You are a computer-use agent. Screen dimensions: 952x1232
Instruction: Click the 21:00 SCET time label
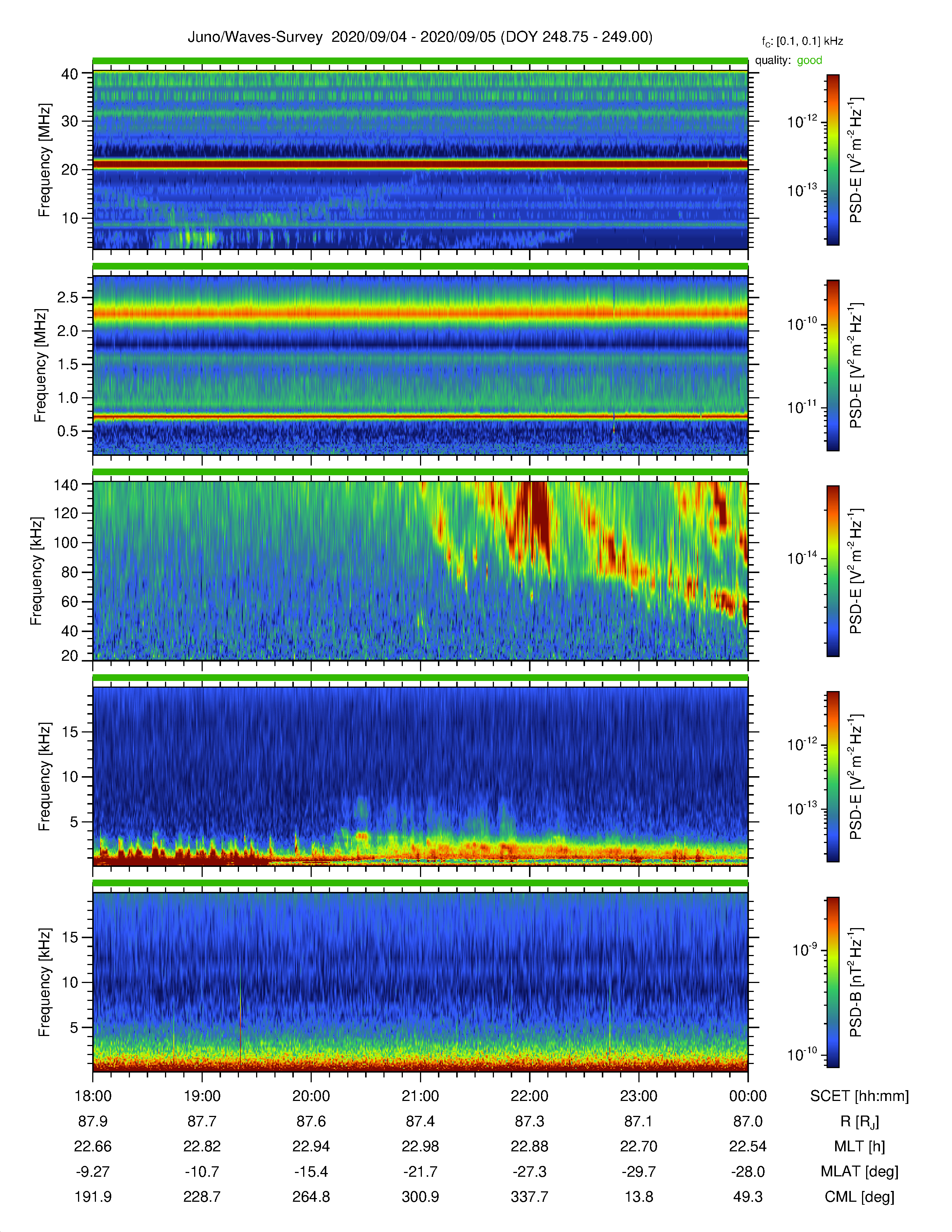pyautogui.click(x=420, y=1096)
